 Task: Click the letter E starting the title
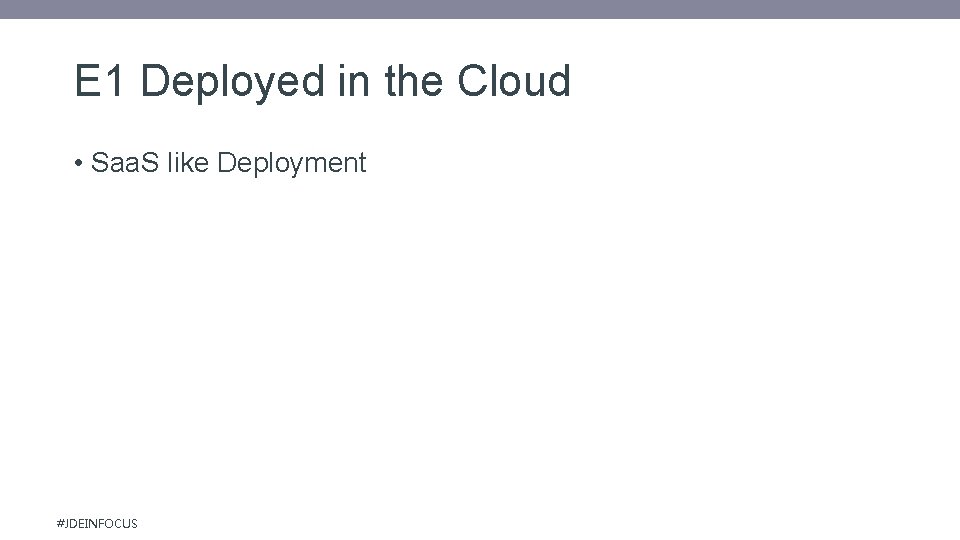(x=88, y=81)
